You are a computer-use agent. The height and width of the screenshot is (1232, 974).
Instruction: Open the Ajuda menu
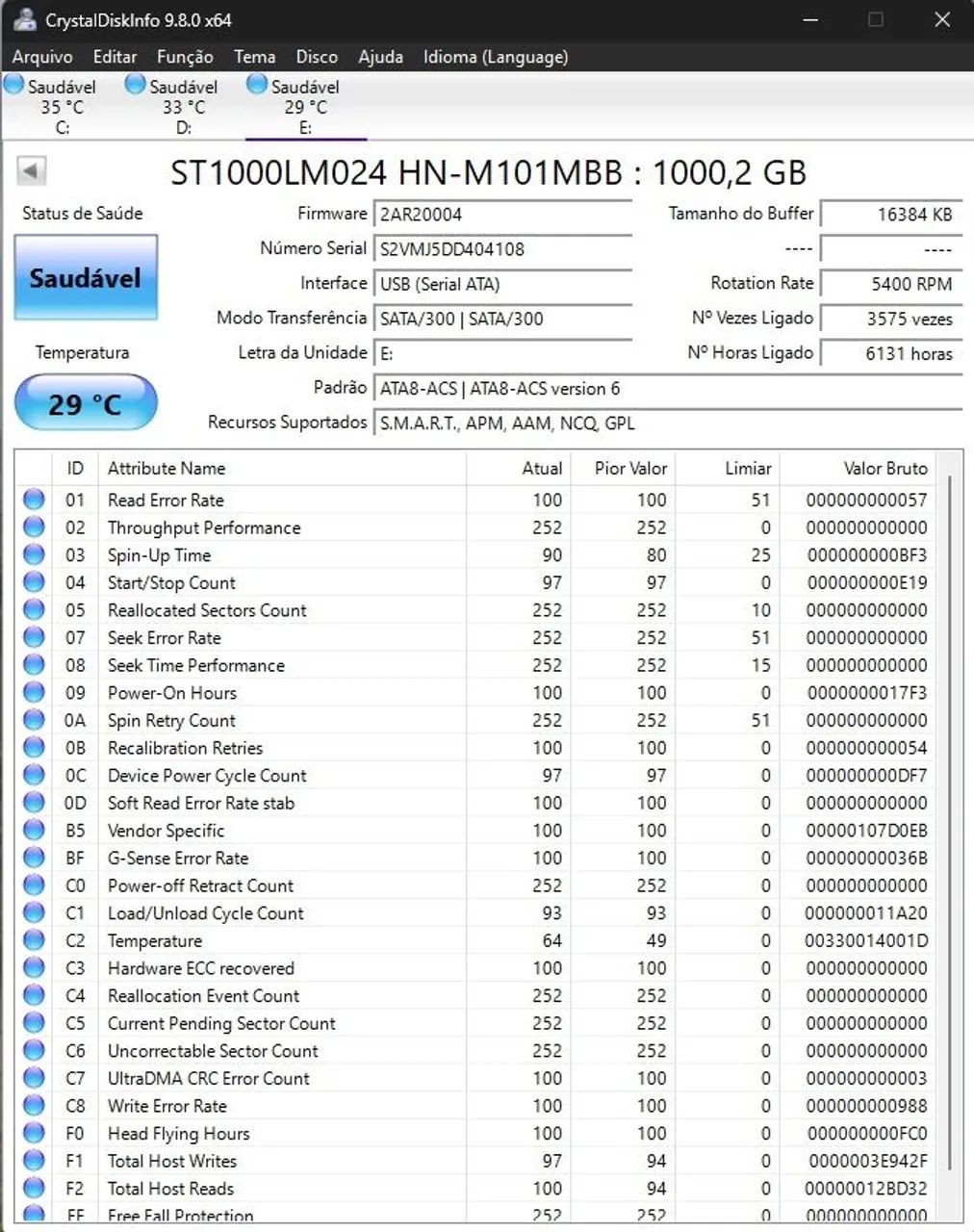point(380,57)
